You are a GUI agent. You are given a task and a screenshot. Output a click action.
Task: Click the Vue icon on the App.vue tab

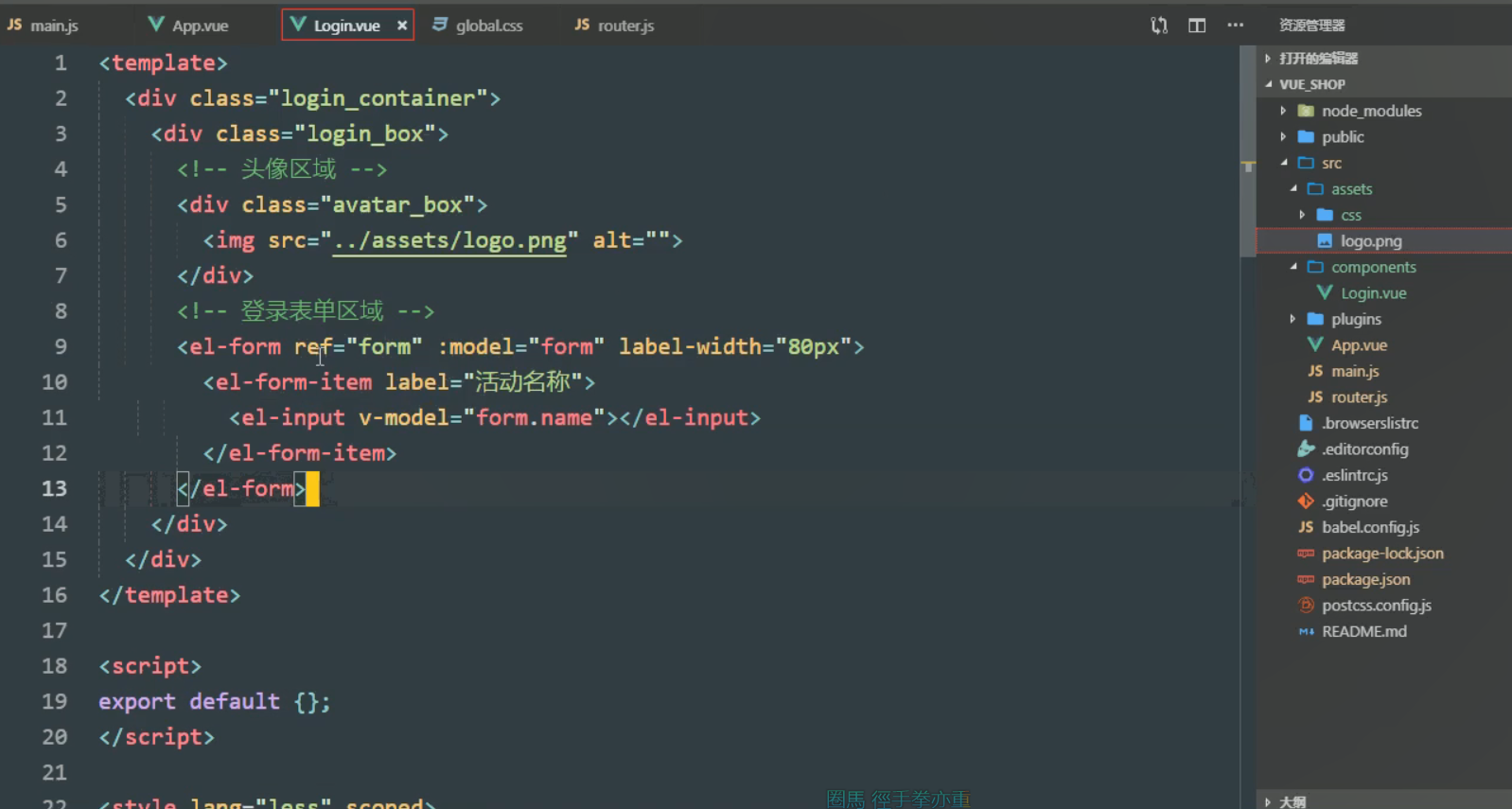(x=156, y=25)
